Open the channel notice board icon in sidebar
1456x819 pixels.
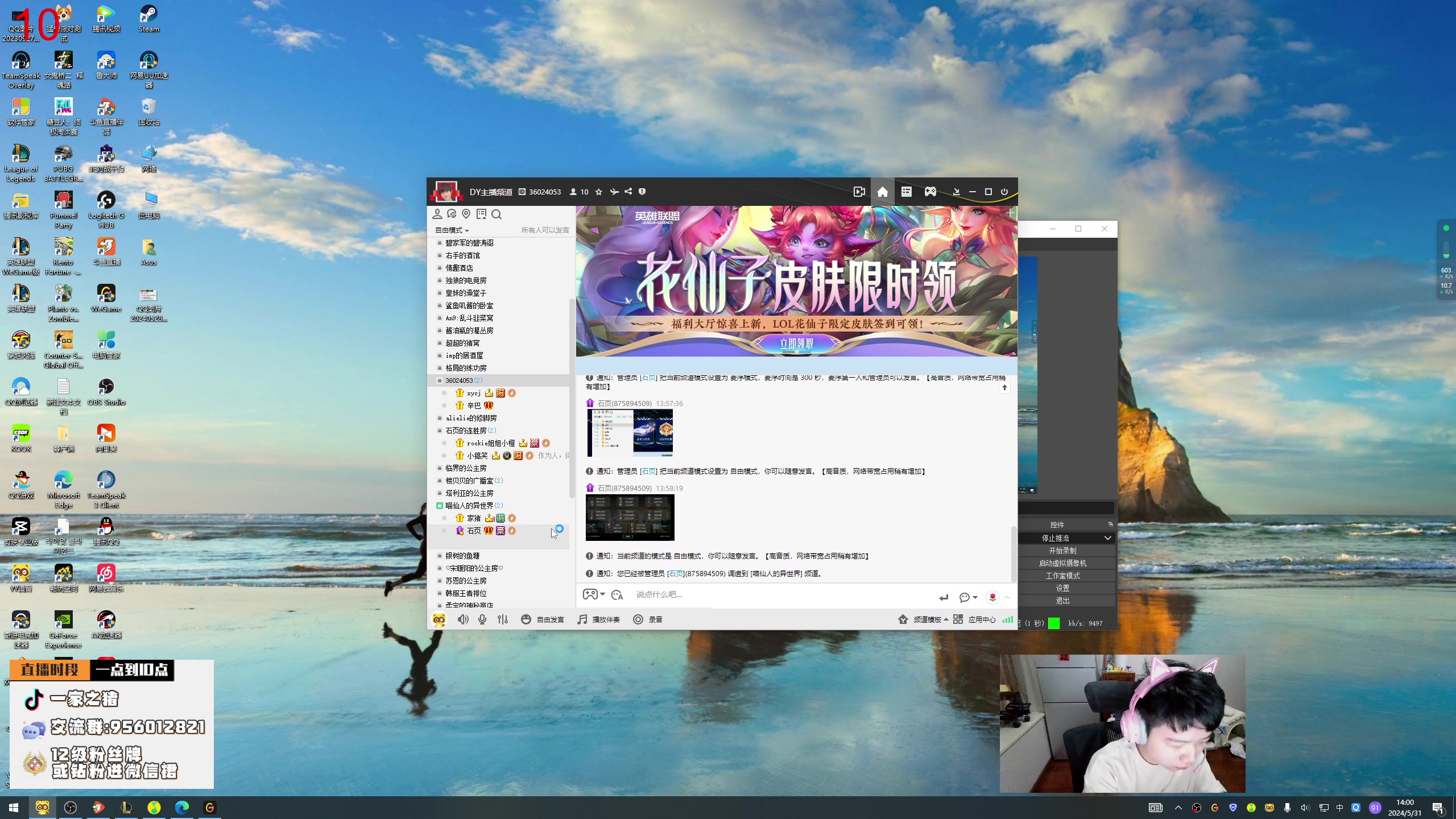[481, 214]
